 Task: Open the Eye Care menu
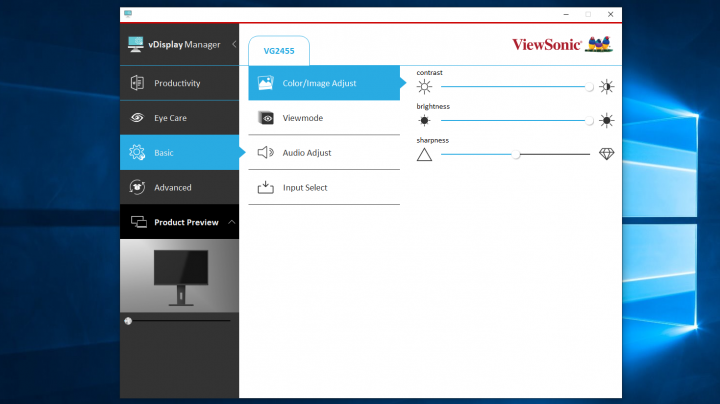[x=180, y=118]
